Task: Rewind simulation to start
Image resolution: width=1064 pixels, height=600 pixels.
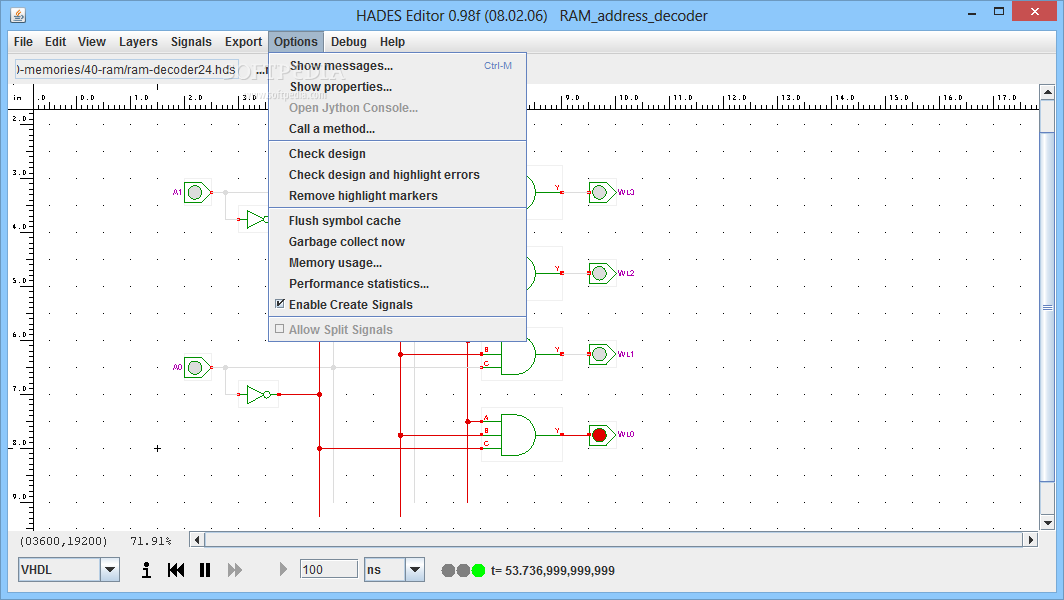Action: click(176, 570)
